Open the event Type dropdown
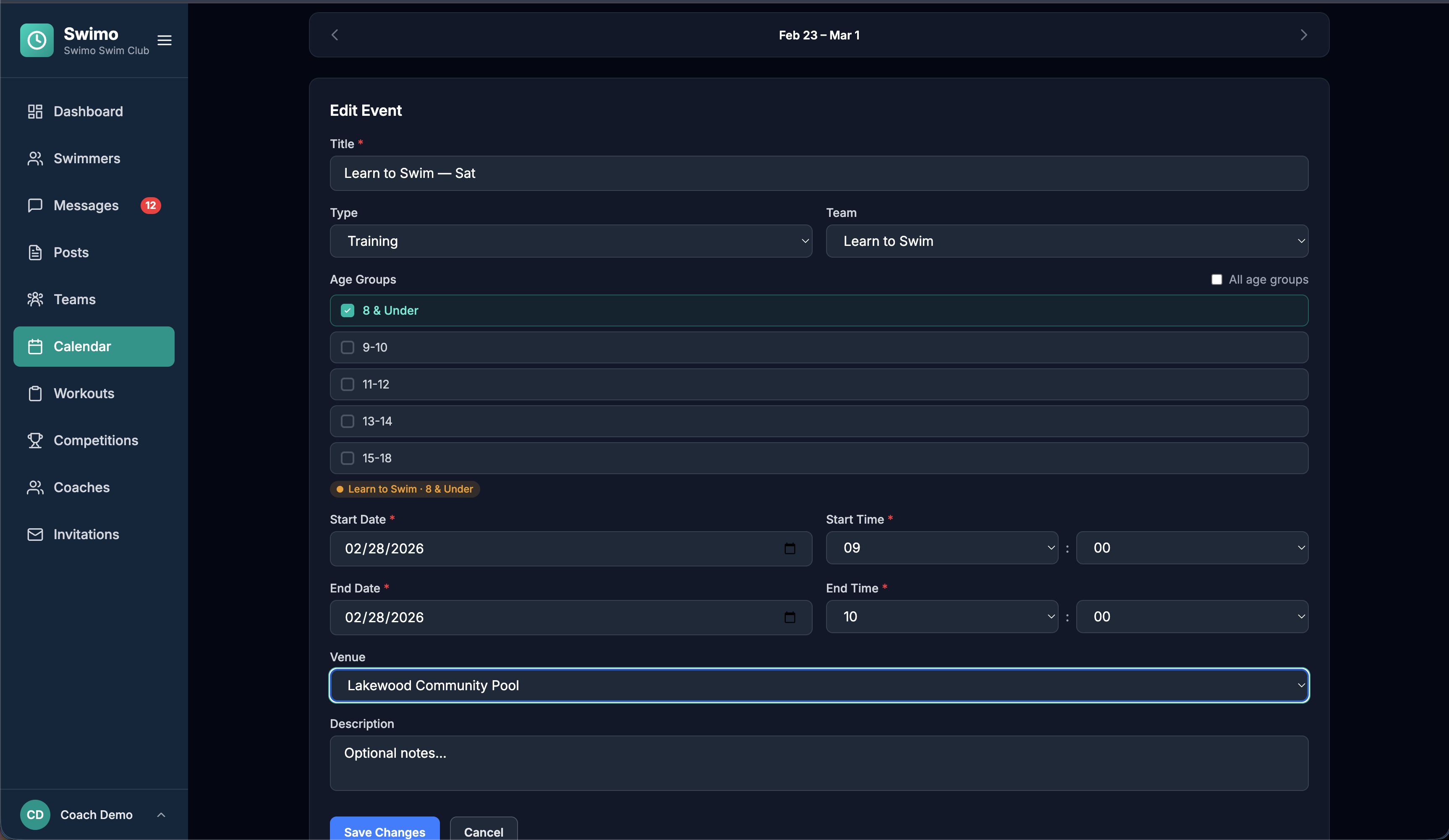The width and height of the screenshot is (1449, 840). click(571, 241)
